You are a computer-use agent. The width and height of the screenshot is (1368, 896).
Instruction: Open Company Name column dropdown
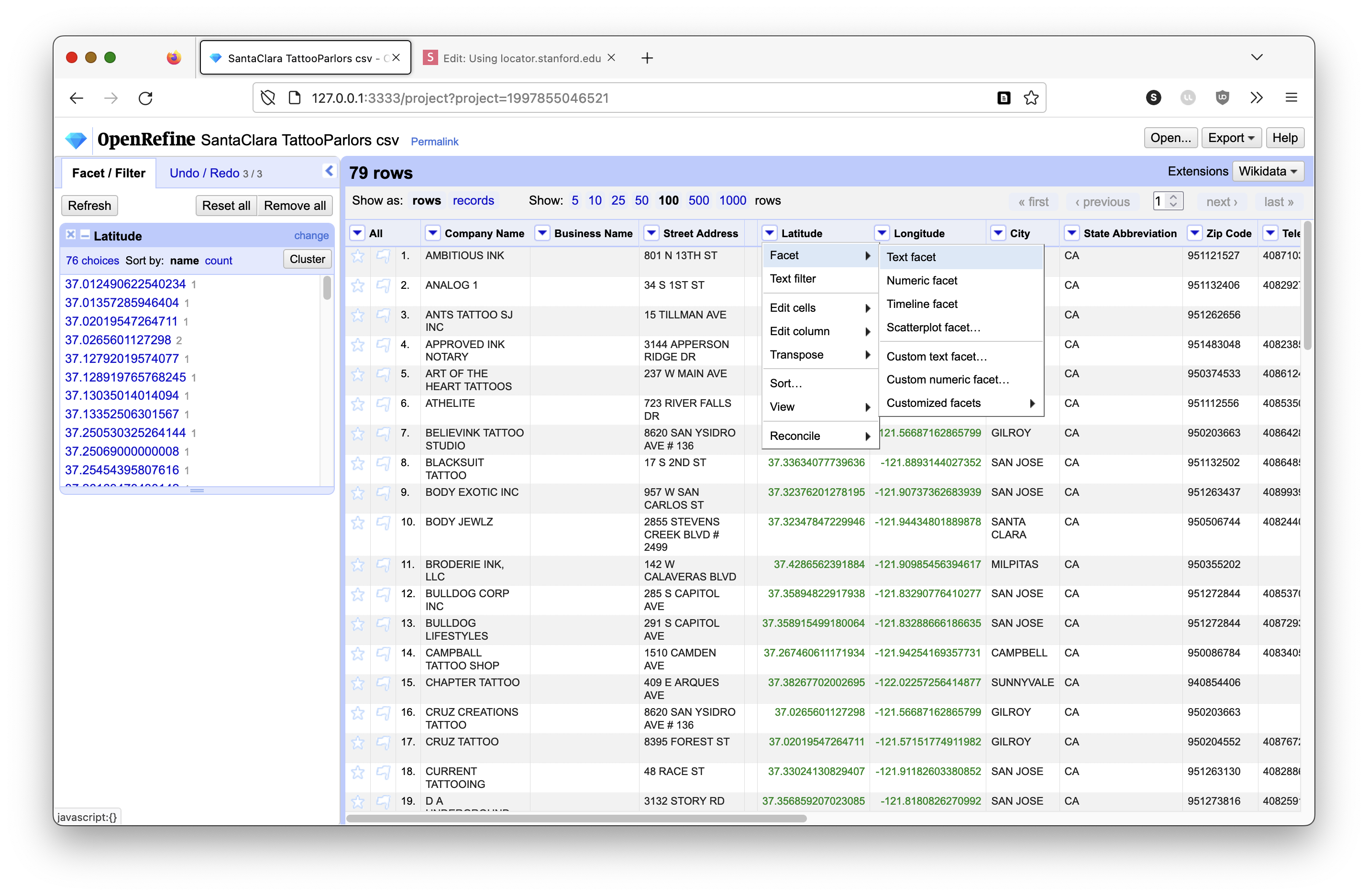click(432, 233)
